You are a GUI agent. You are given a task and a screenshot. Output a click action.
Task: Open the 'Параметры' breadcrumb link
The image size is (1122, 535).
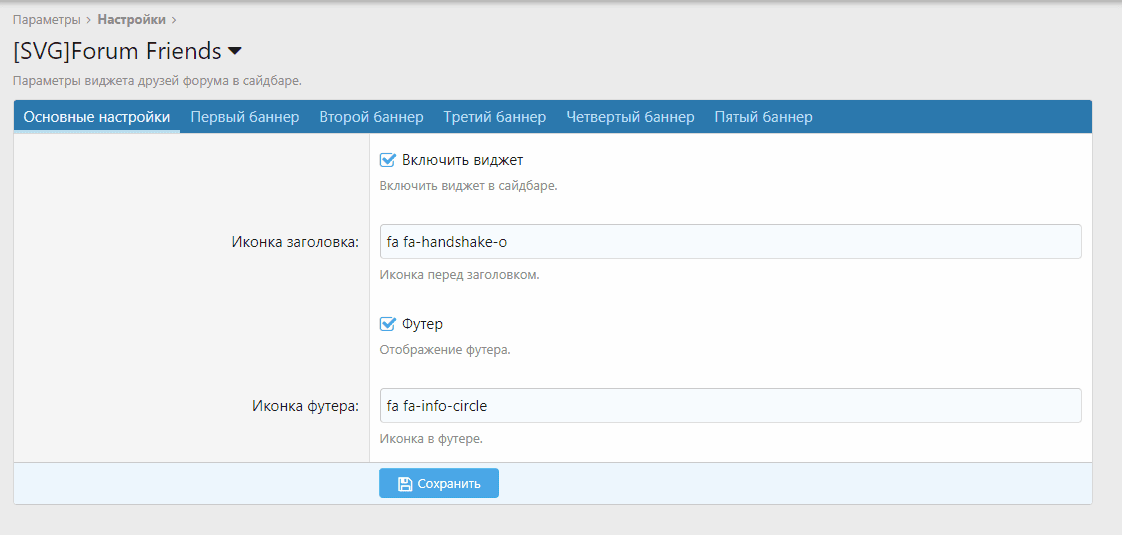pos(46,19)
